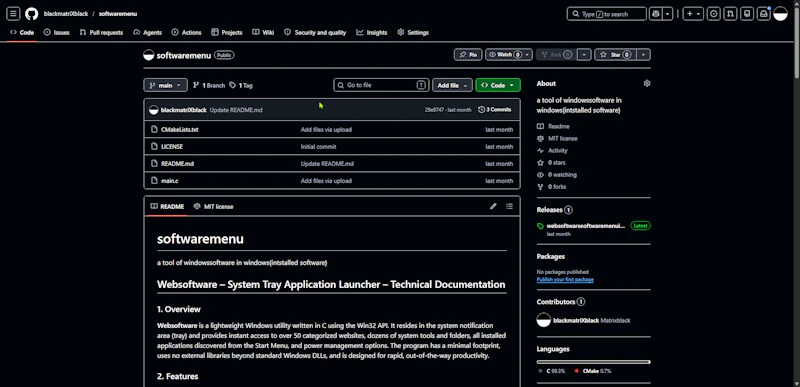
Task: Switch to the Wiki tab
Action: pos(263,32)
